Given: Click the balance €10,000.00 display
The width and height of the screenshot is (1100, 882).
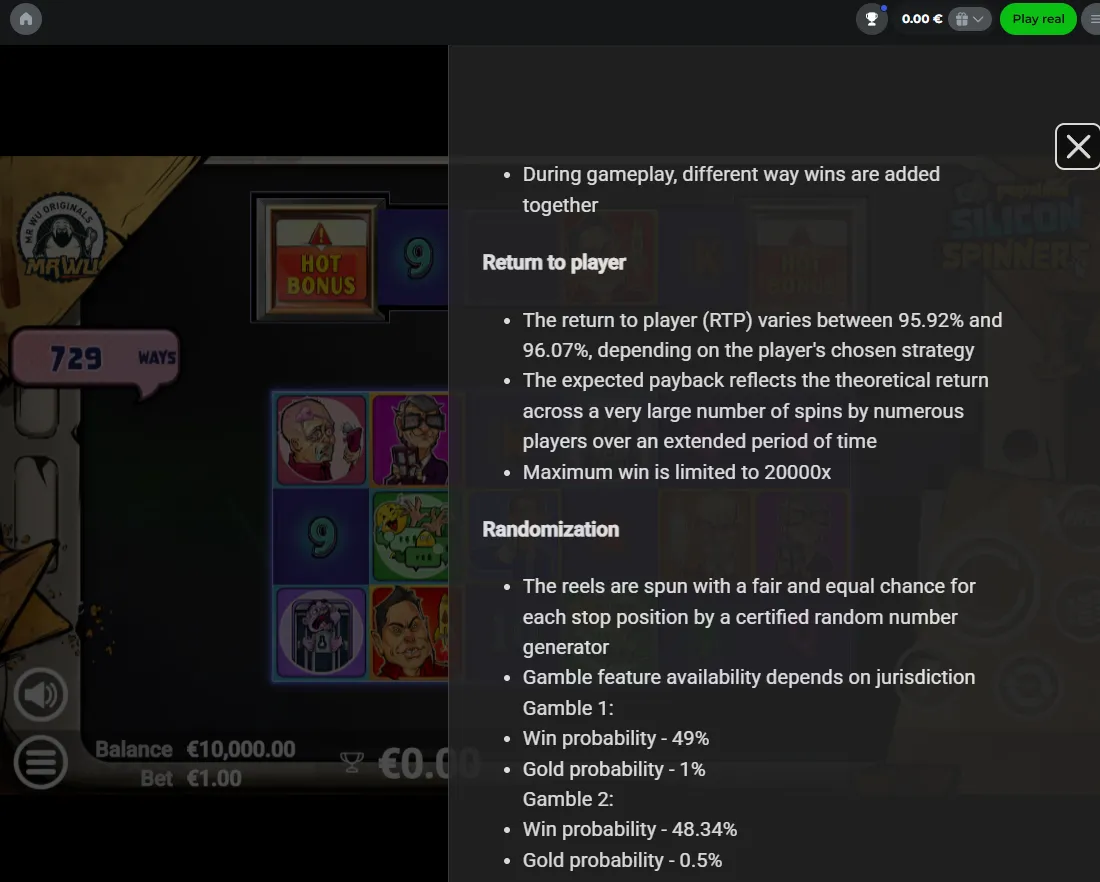Looking at the screenshot, I should click(241, 749).
